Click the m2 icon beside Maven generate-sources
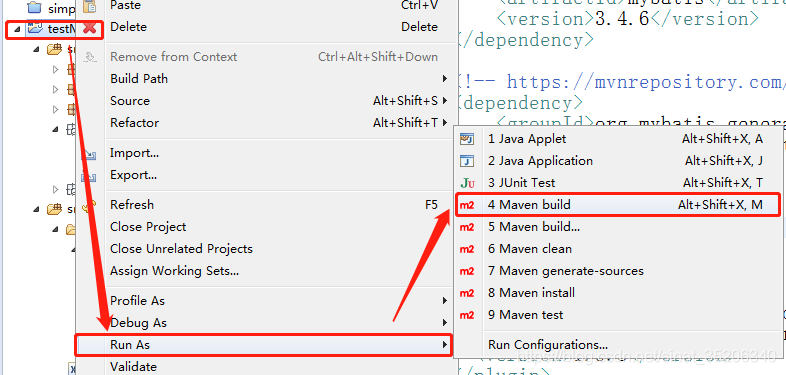Screen dimensions: 786x375 click(x=467, y=271)
